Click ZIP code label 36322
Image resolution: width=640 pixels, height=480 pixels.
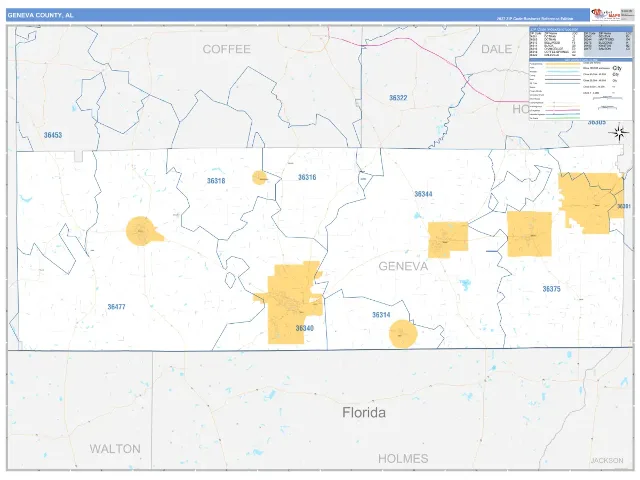(x=398, y=98)
